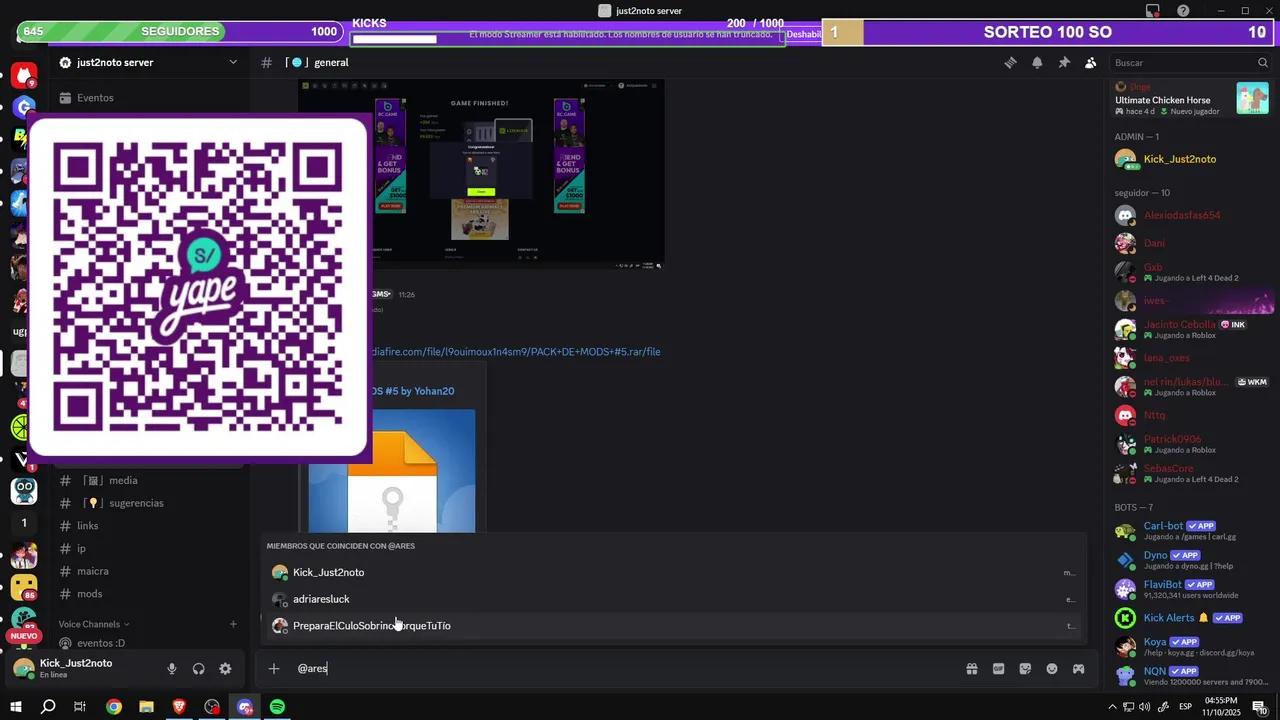Open the mediafire PACK+DE+MODS link
The image size is (1280, 720).
coord(514,352)
